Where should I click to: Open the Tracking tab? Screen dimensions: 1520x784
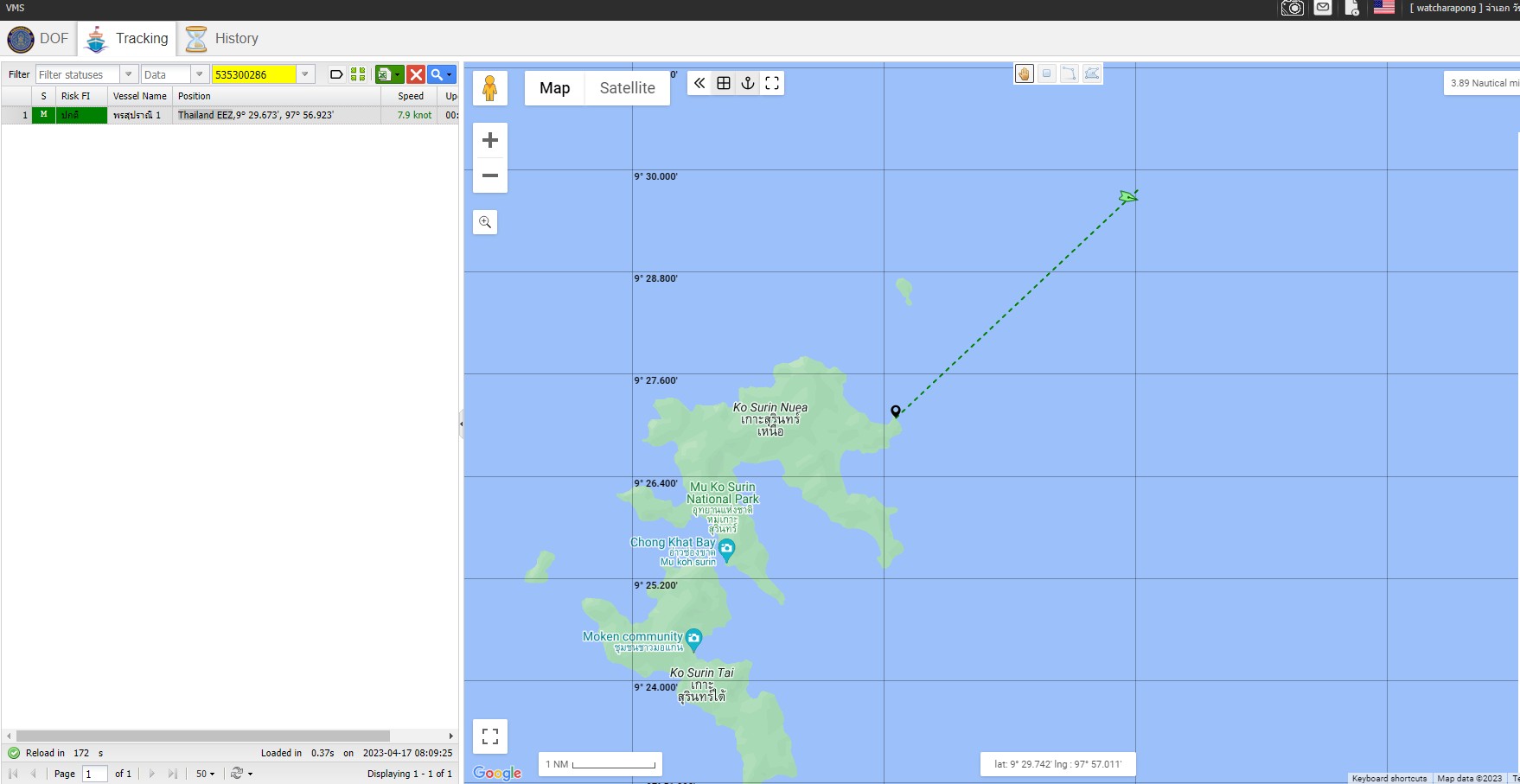[128, 39]
